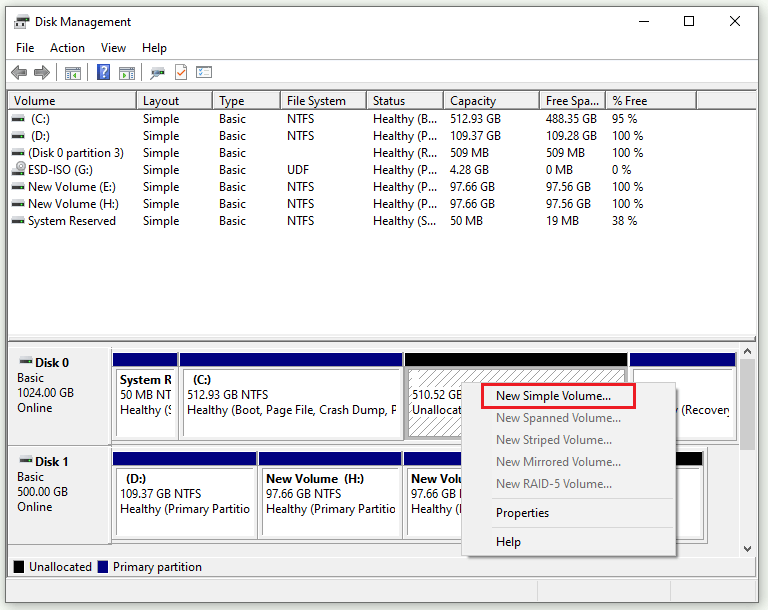Image resolution: width=768 pixels, height=610 pixels.
Task: Select the ESD-ISO (G:) disc icon
Action: pos(19,169)
